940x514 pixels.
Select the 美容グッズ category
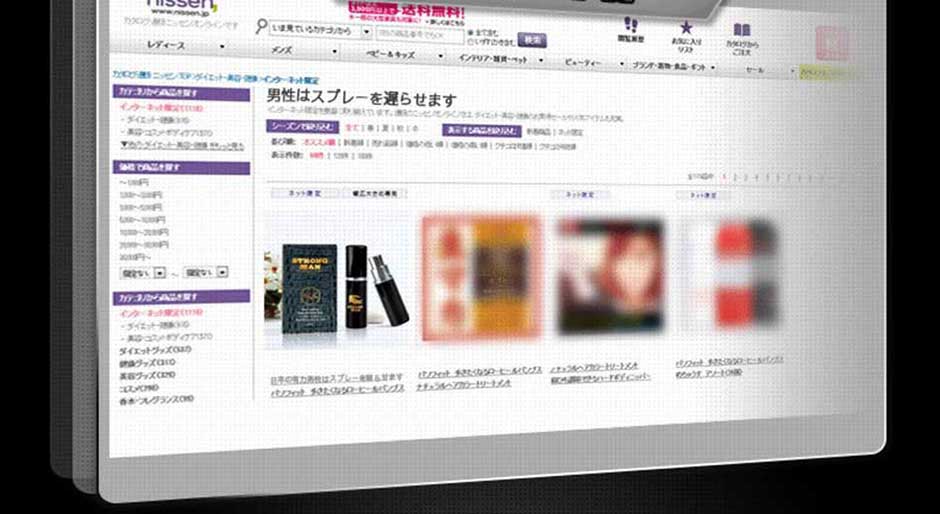click(x=147, y=375)
